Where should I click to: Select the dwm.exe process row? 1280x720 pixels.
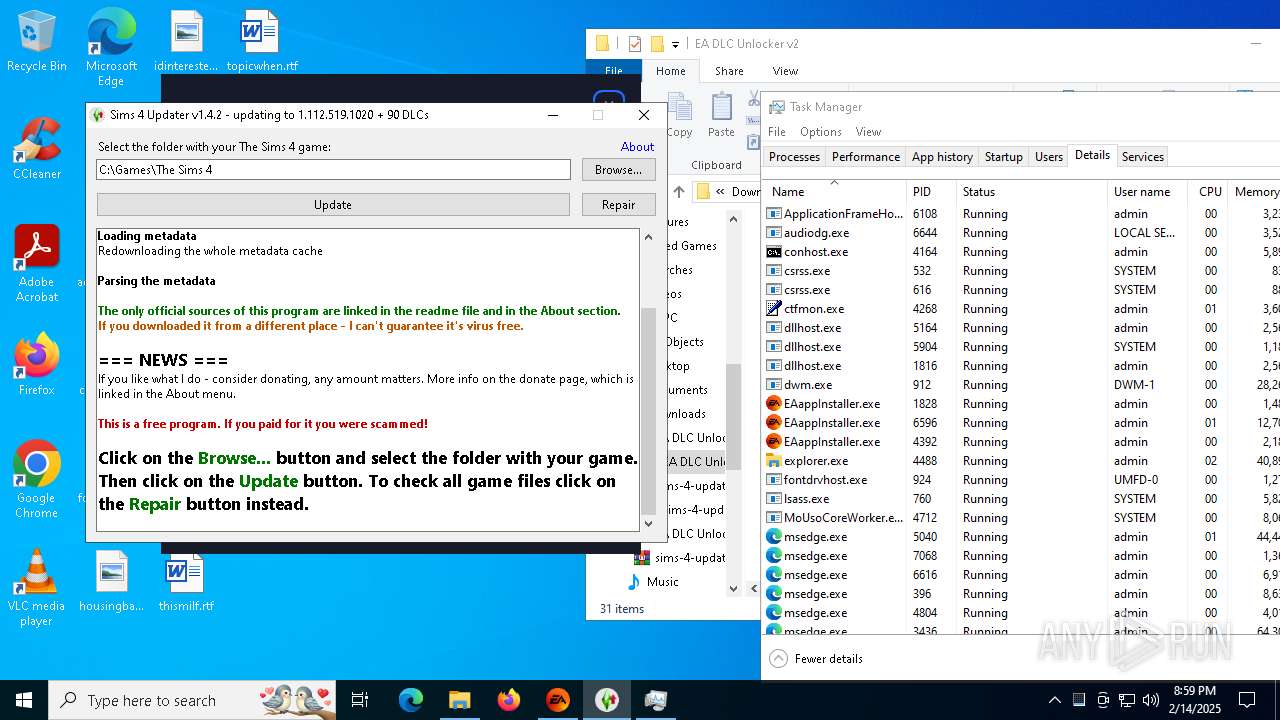pos(1022,385)
